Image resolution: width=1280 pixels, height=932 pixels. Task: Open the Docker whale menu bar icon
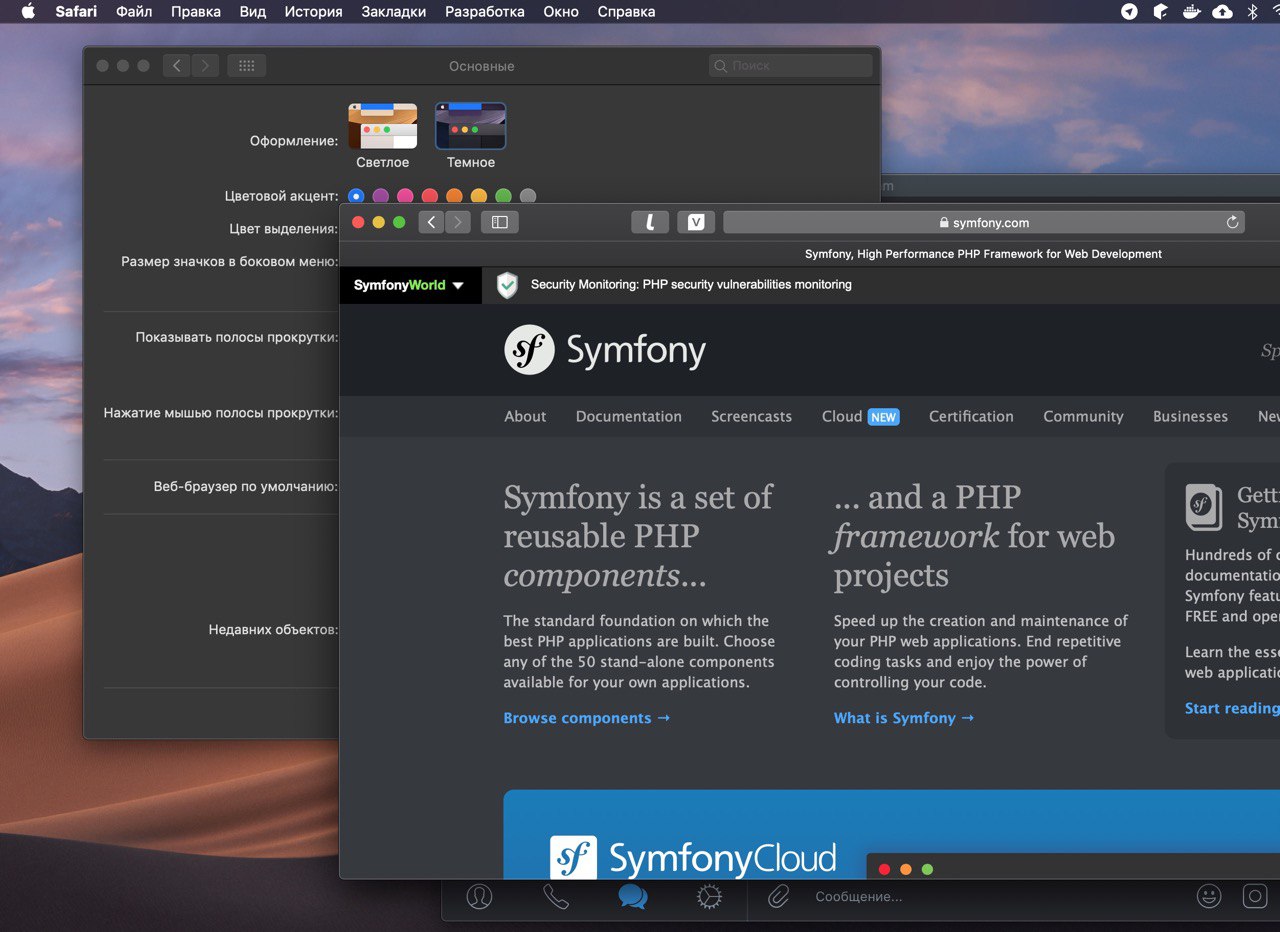point(1191,12)
